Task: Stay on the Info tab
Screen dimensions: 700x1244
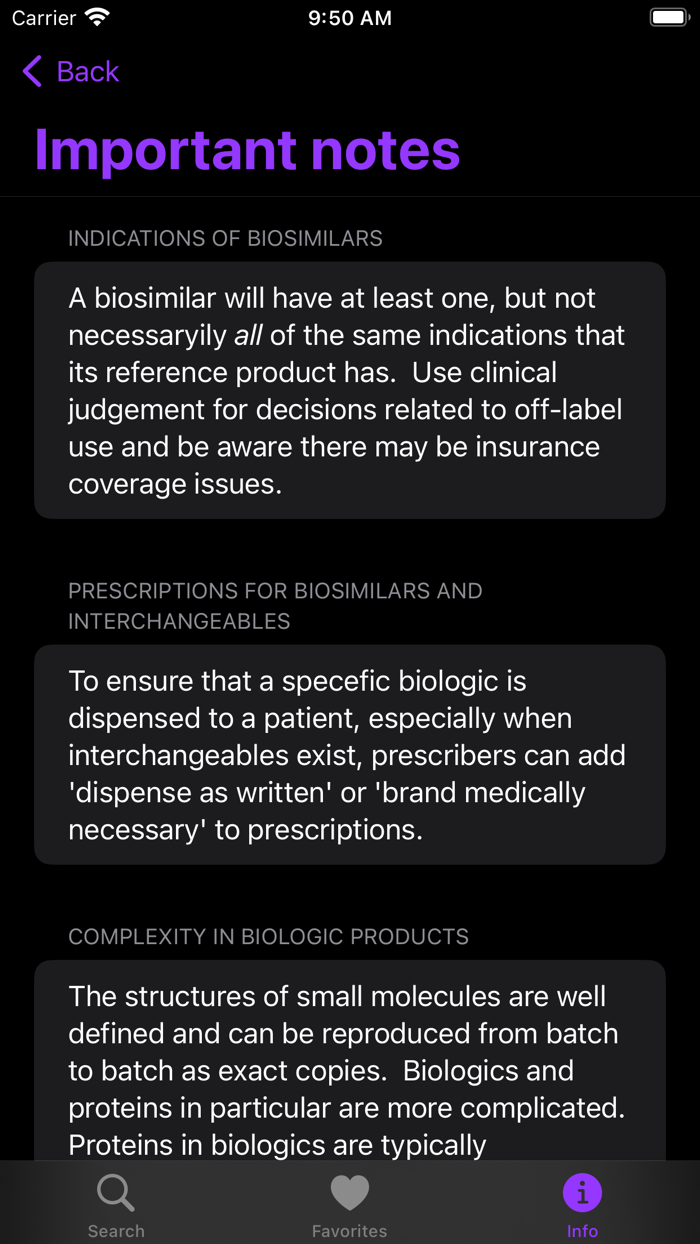Action: pyautogui.click(x=583, y=1203)
